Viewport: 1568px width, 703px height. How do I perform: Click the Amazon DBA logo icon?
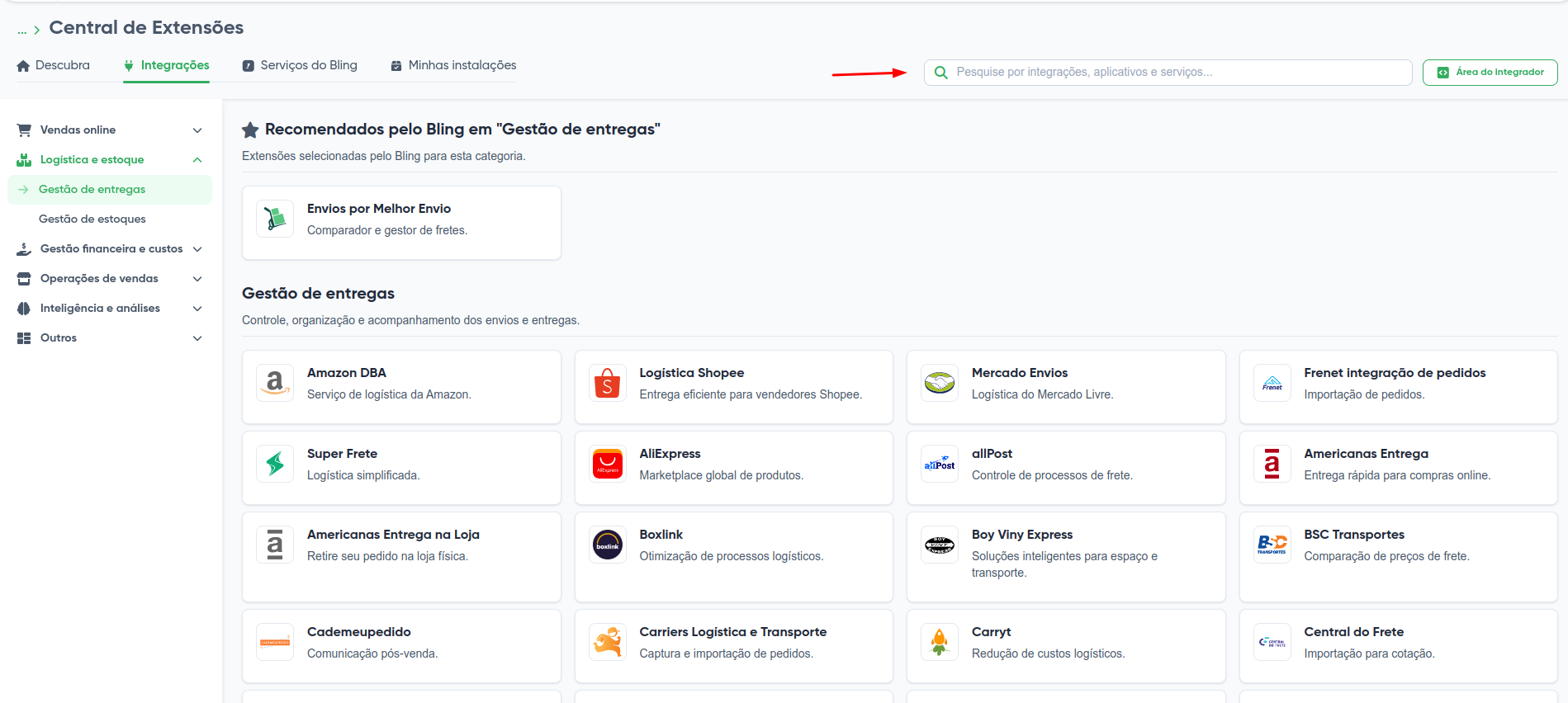click(x=275, y=383)
